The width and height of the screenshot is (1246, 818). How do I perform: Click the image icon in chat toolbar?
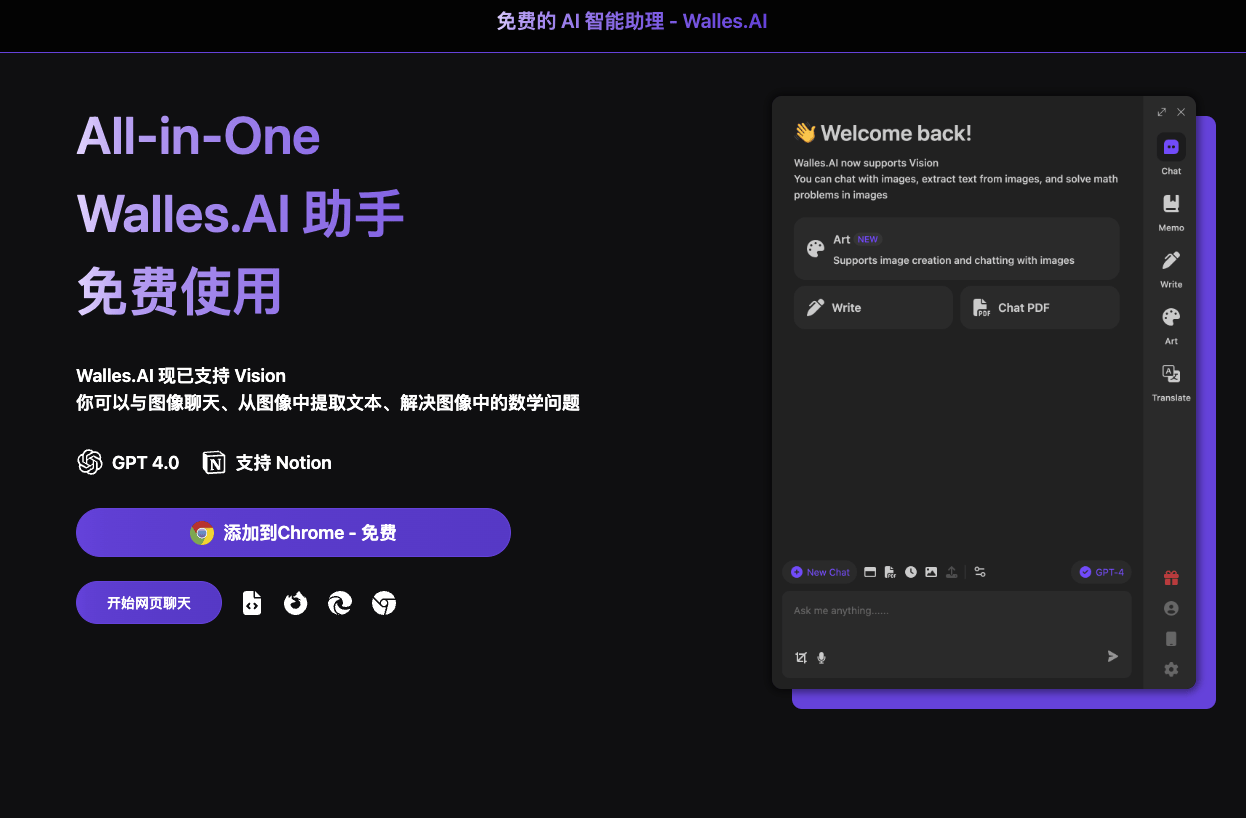pyautogui.click(x=931, y=572)
